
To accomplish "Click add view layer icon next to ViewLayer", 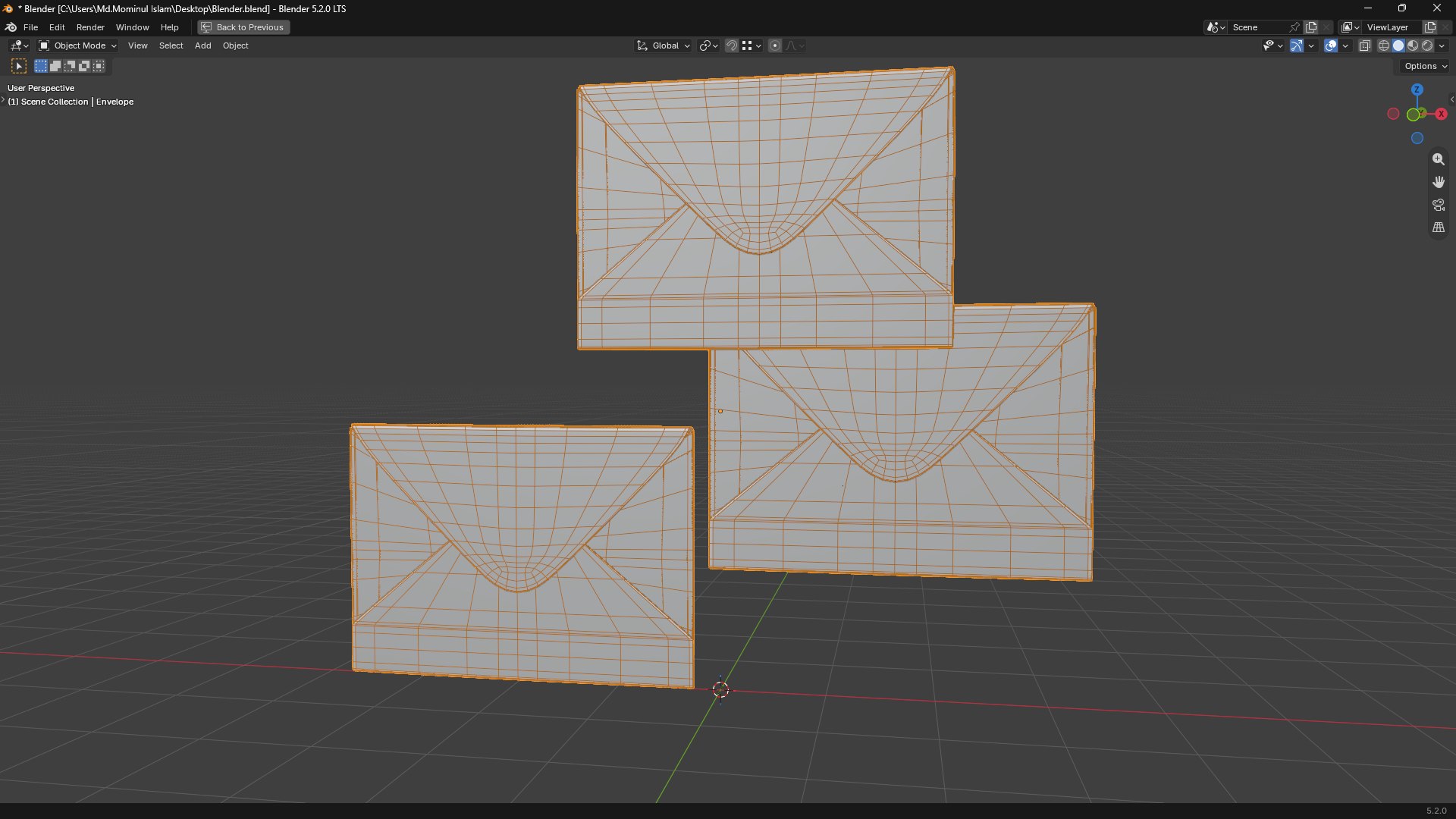I will tap(1430, 27).
